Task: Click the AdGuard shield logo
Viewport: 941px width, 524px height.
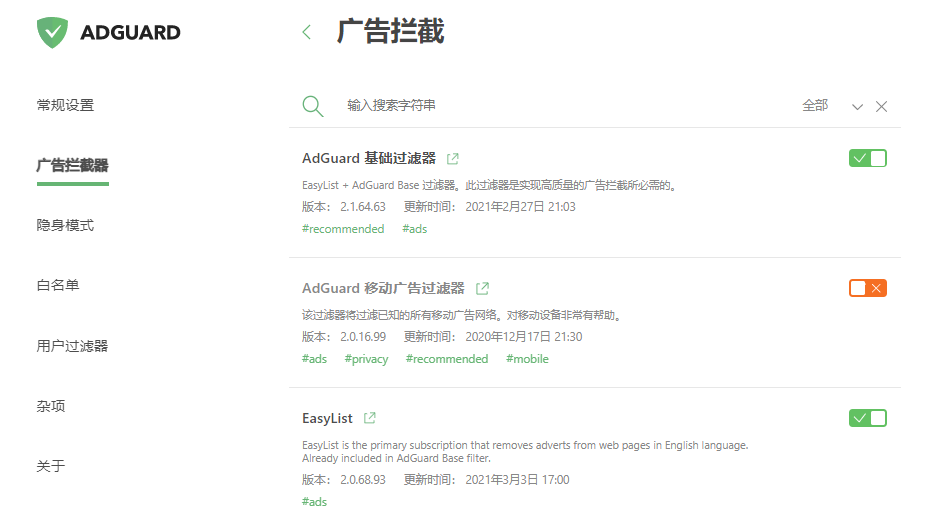Action: 52,32
